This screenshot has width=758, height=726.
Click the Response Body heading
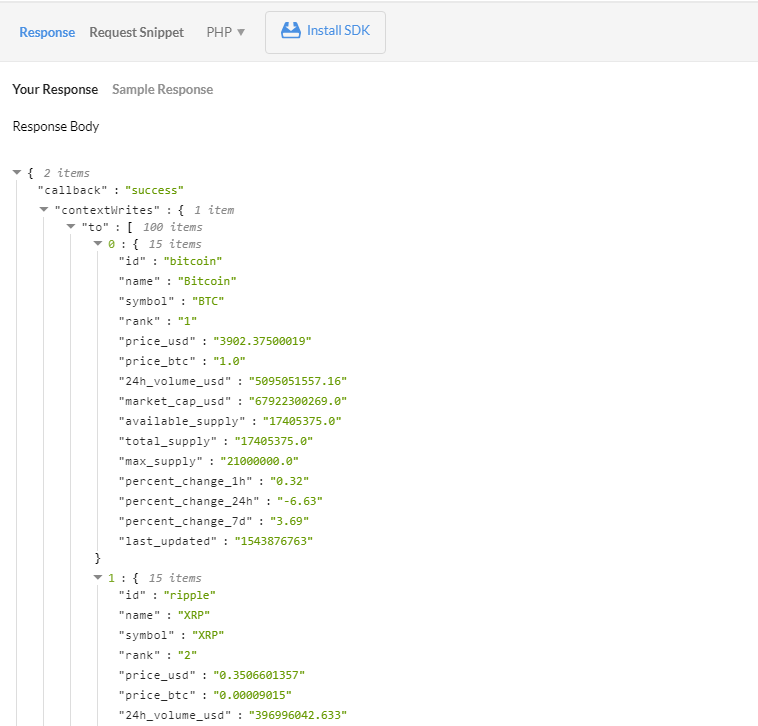pyautogui.click(x=56, y=127)
